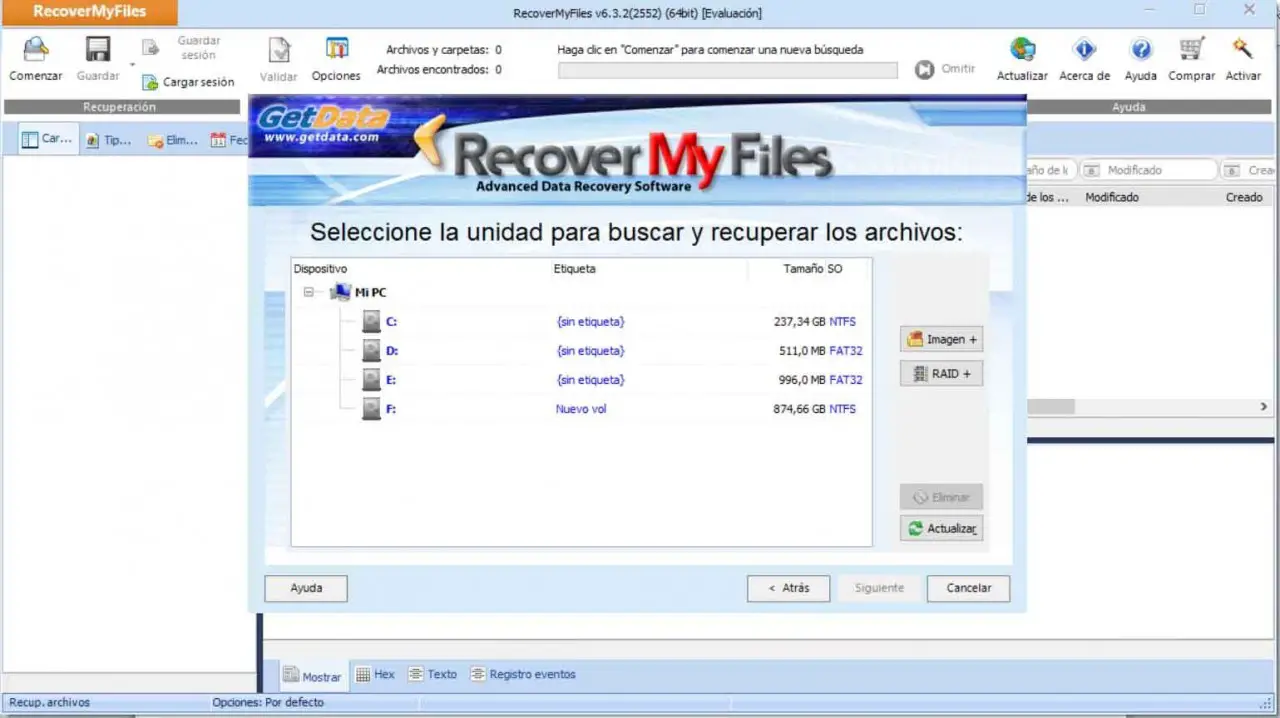Click the Siguiente button
The image size is (1280, 718).
click(x=879, y=588)
